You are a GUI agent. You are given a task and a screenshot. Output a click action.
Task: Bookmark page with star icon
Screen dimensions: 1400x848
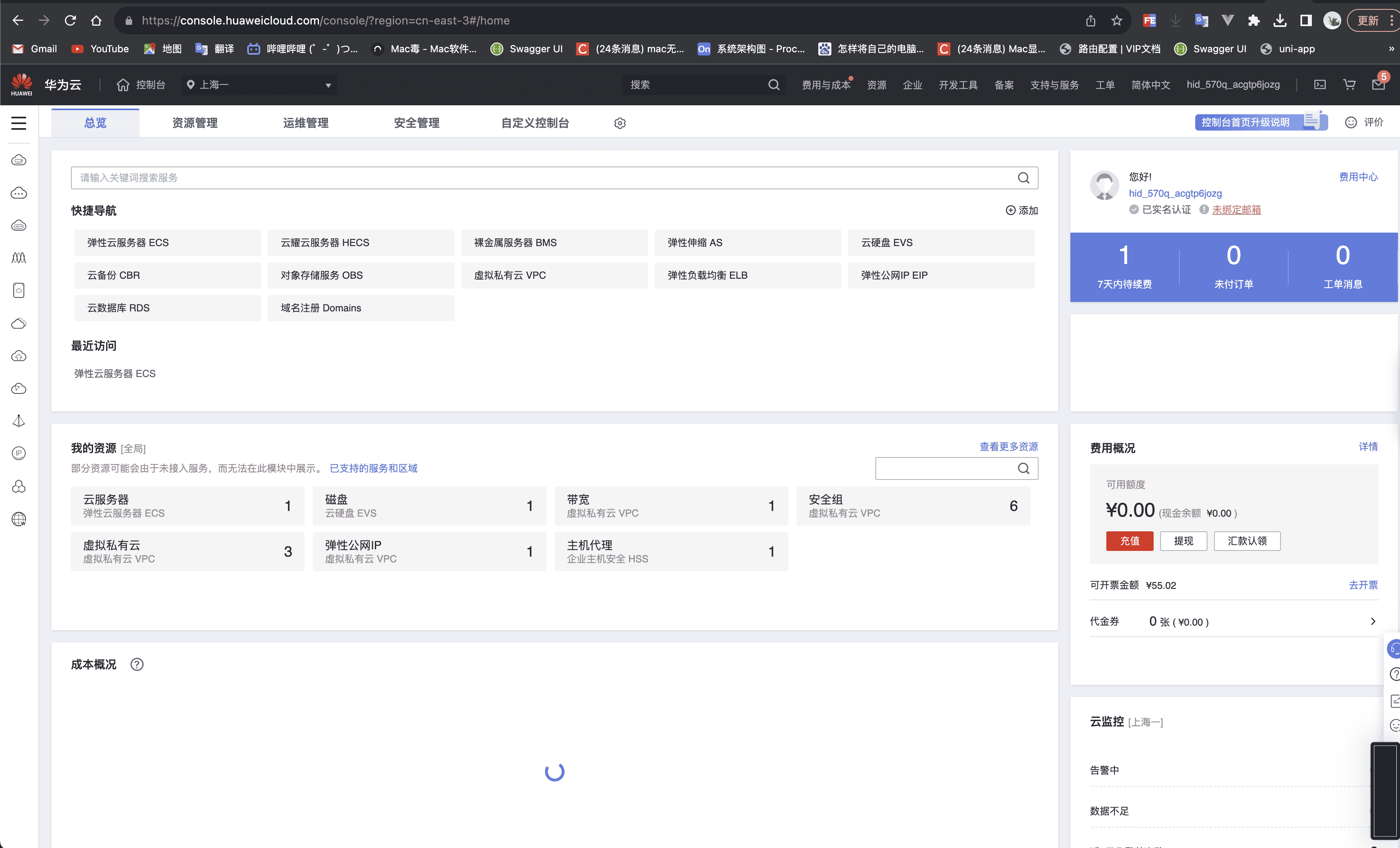point(1116,21)
